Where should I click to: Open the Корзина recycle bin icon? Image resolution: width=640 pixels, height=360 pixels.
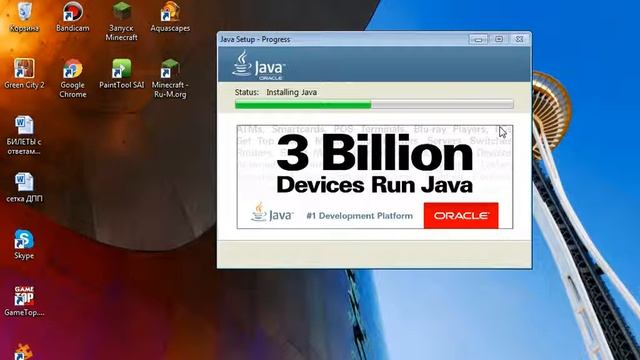point(24,16)
